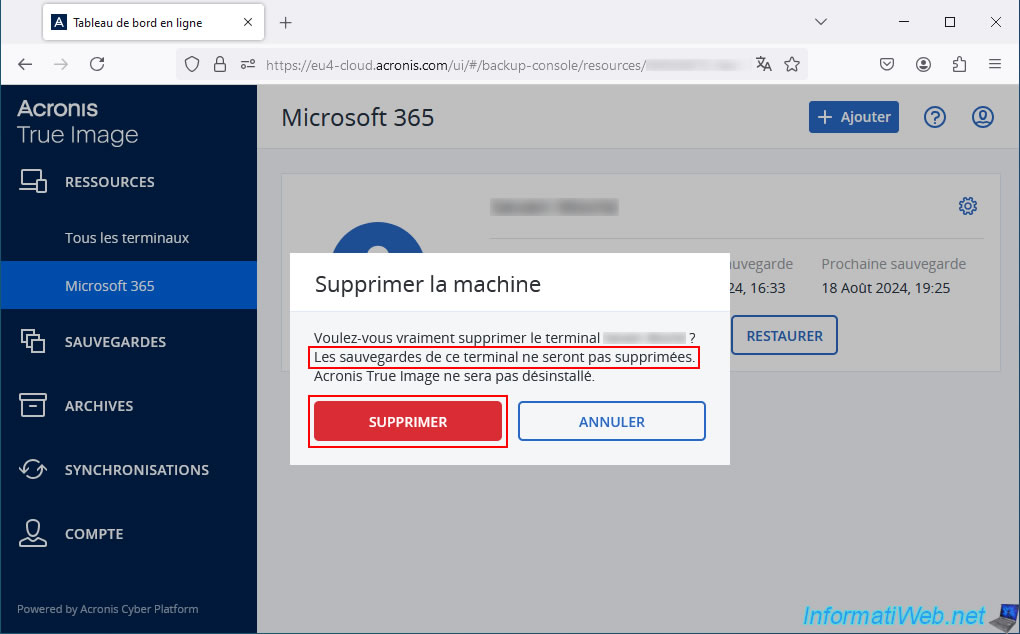Click the Microsoft 365 page heading
Image resolution: width=1020 pixels, height=634 pixels.
point(357,118)
